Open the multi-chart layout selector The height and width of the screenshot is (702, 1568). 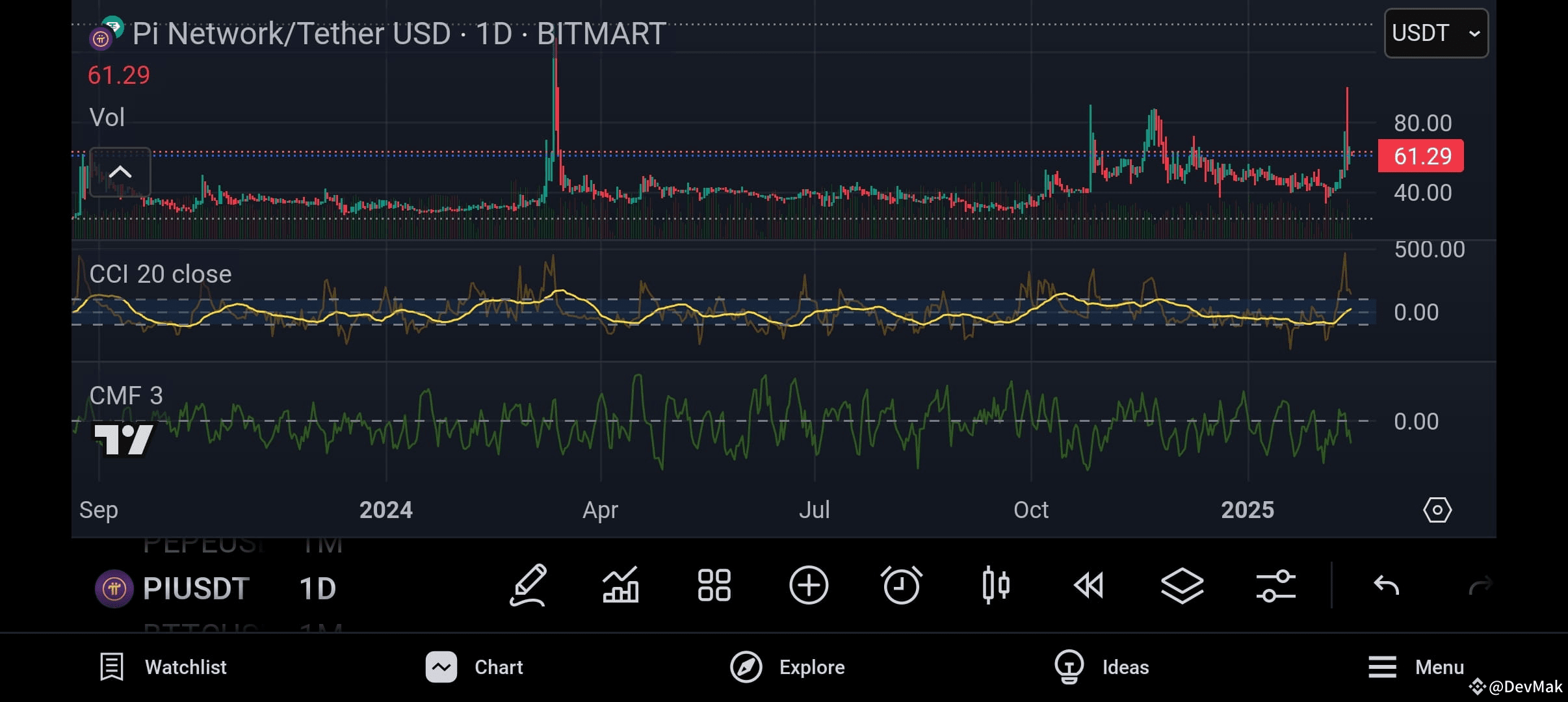click(713, 585)
